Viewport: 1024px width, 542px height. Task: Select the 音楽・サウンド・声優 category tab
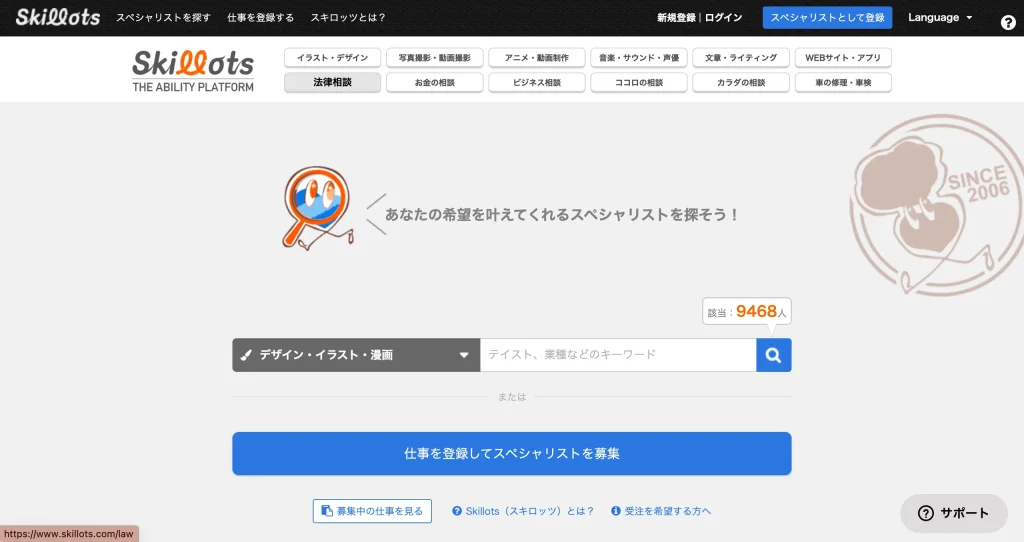[x=639, y=57]
